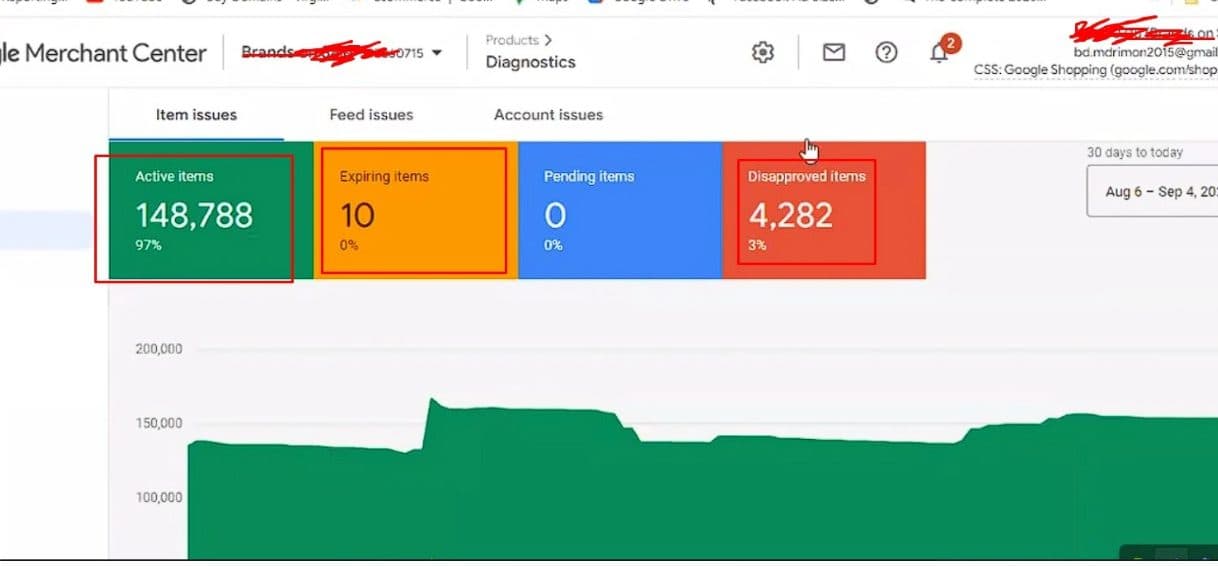The width and height of the screenshot is (1218, 567).
Task: Select the Pending items card
Action: click(620, 210)
